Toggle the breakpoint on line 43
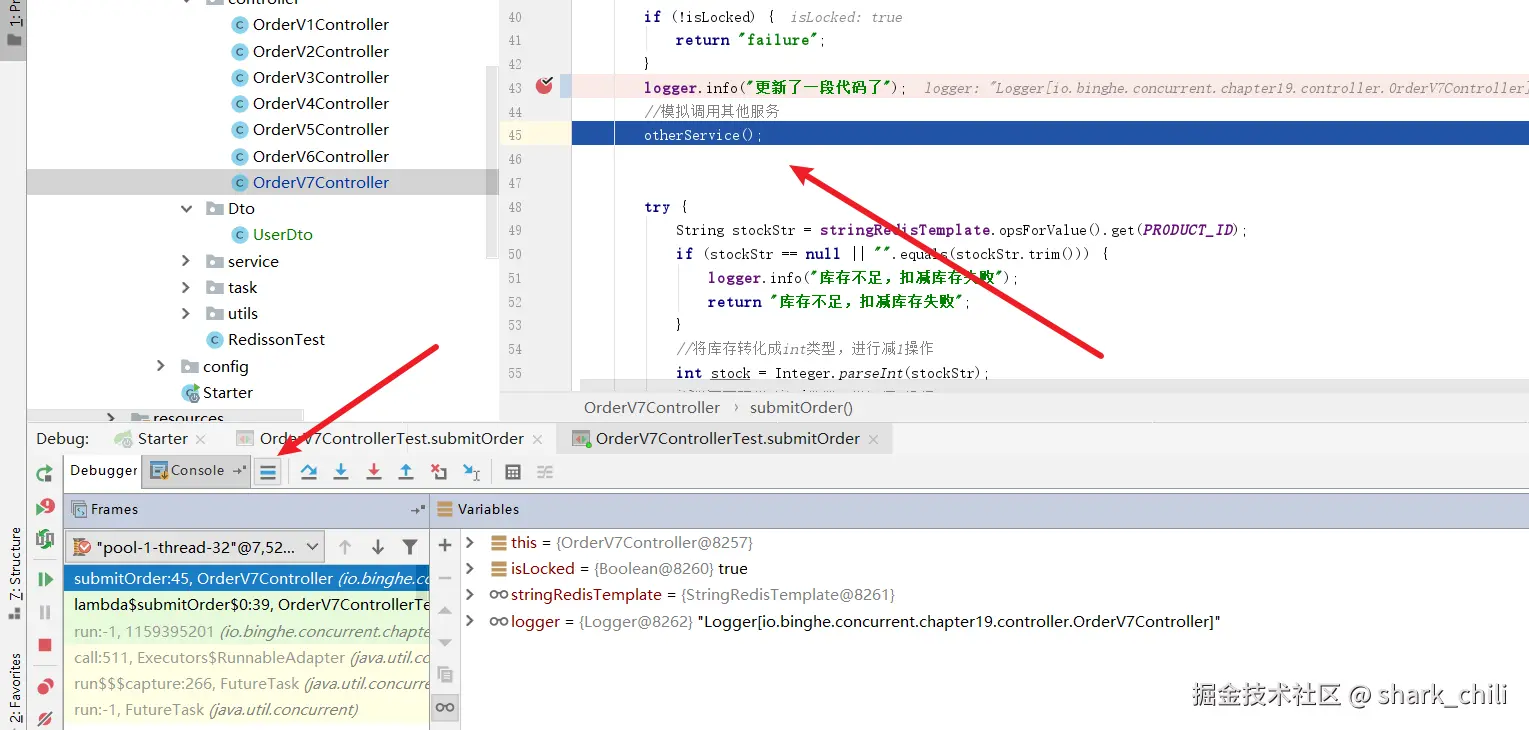 [x=544, y=86]
